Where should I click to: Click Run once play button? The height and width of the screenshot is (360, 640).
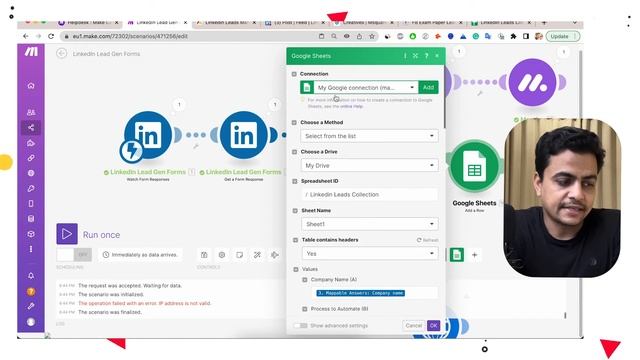tap(67, 234)
